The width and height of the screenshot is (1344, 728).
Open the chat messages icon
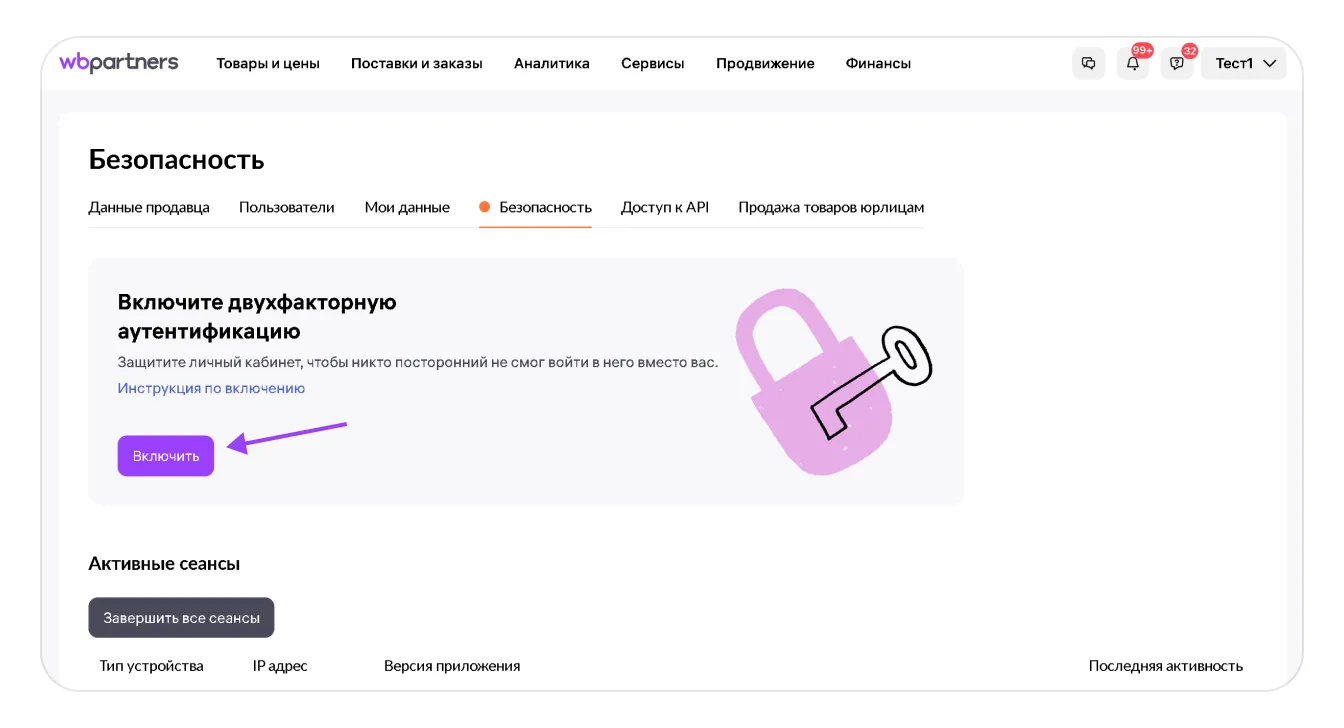[1088, 63]
